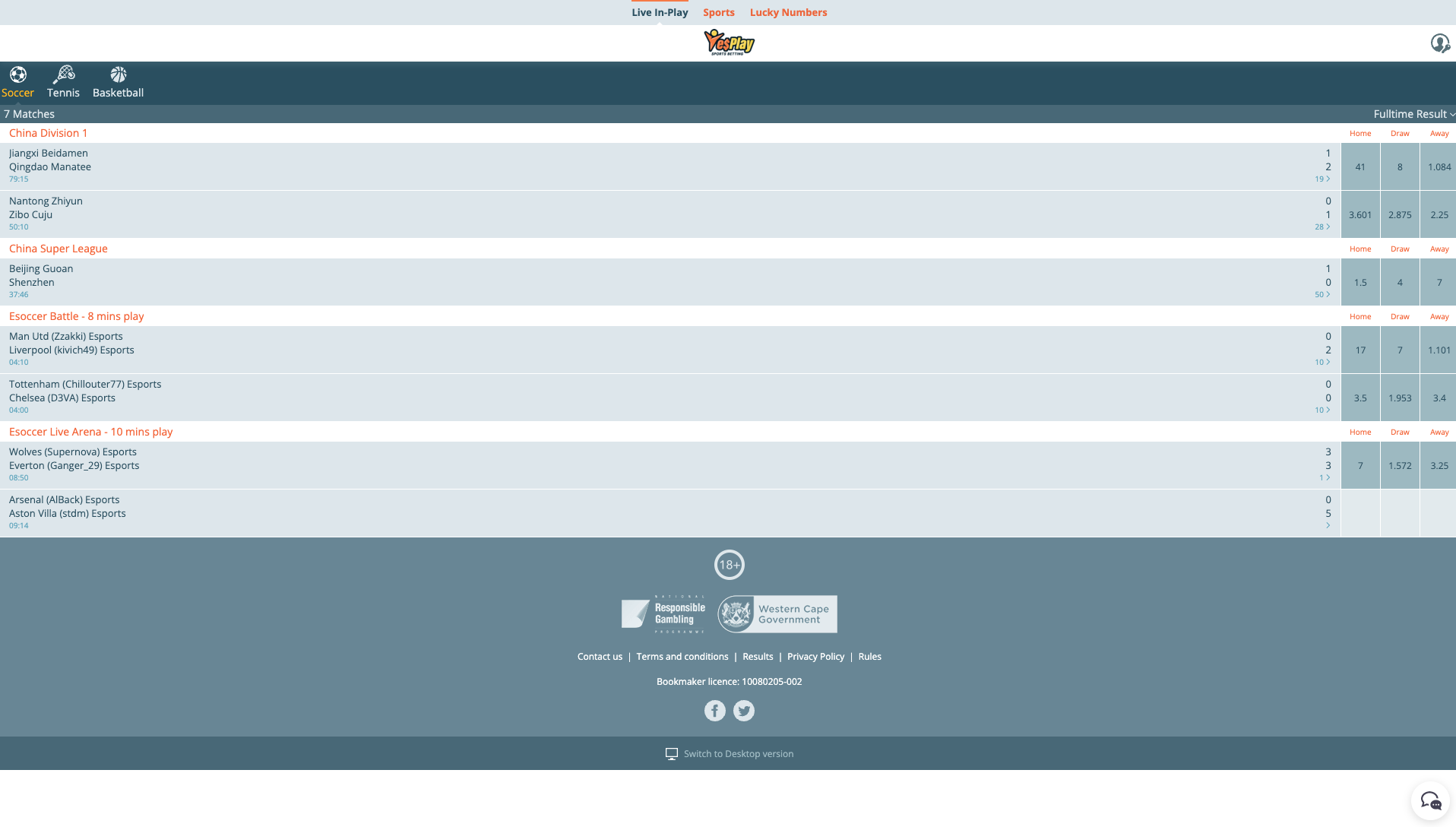Open Esoccer Battle - 8 mins play league

[x=77, y=316]
